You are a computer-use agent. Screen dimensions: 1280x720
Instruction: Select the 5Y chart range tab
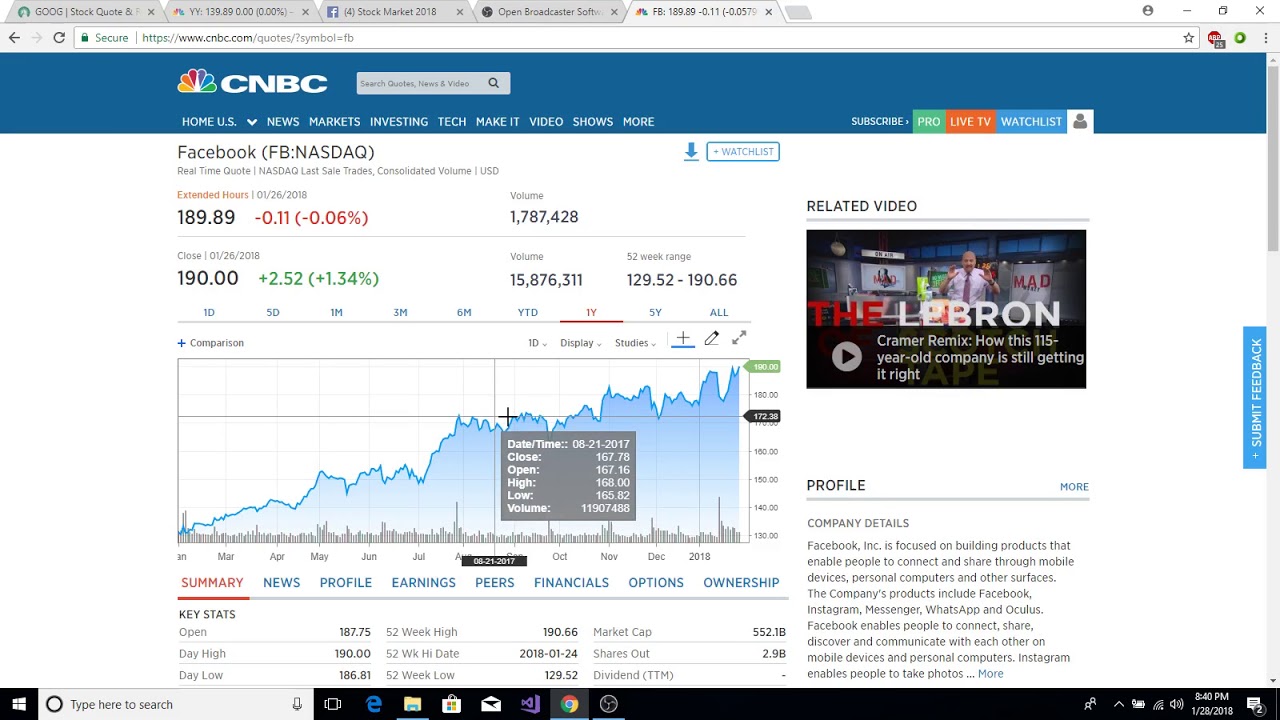[x=655, y=312]
